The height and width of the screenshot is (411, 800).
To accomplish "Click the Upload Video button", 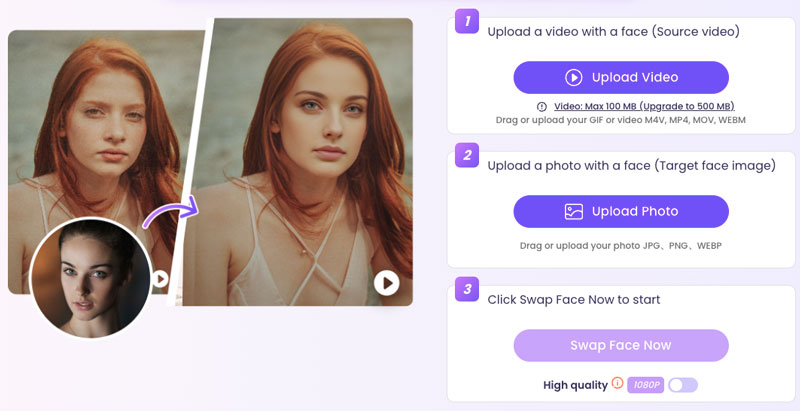I will click(x=621, y=78).
